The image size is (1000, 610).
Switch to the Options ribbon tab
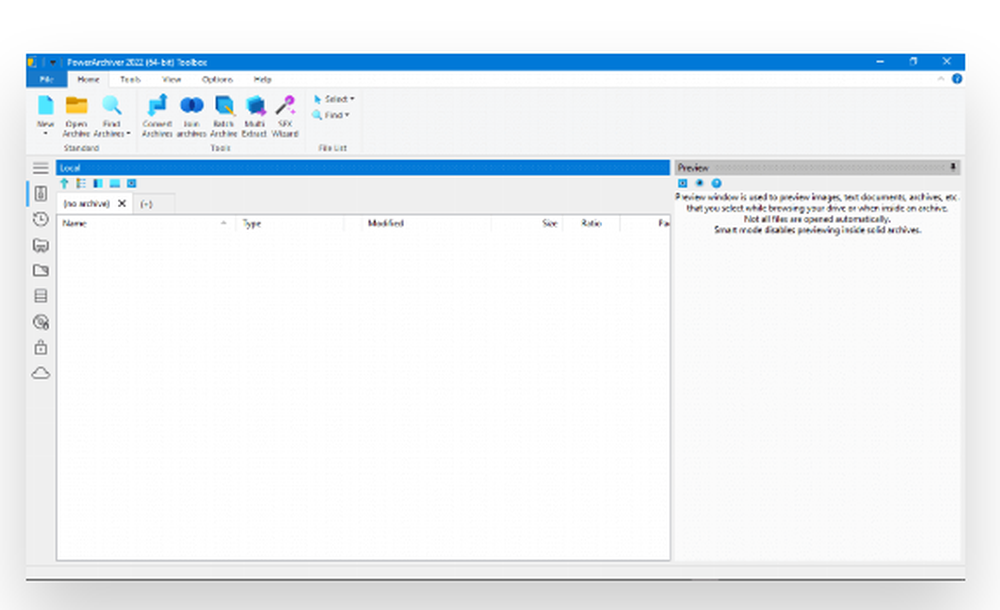(217, 79)
